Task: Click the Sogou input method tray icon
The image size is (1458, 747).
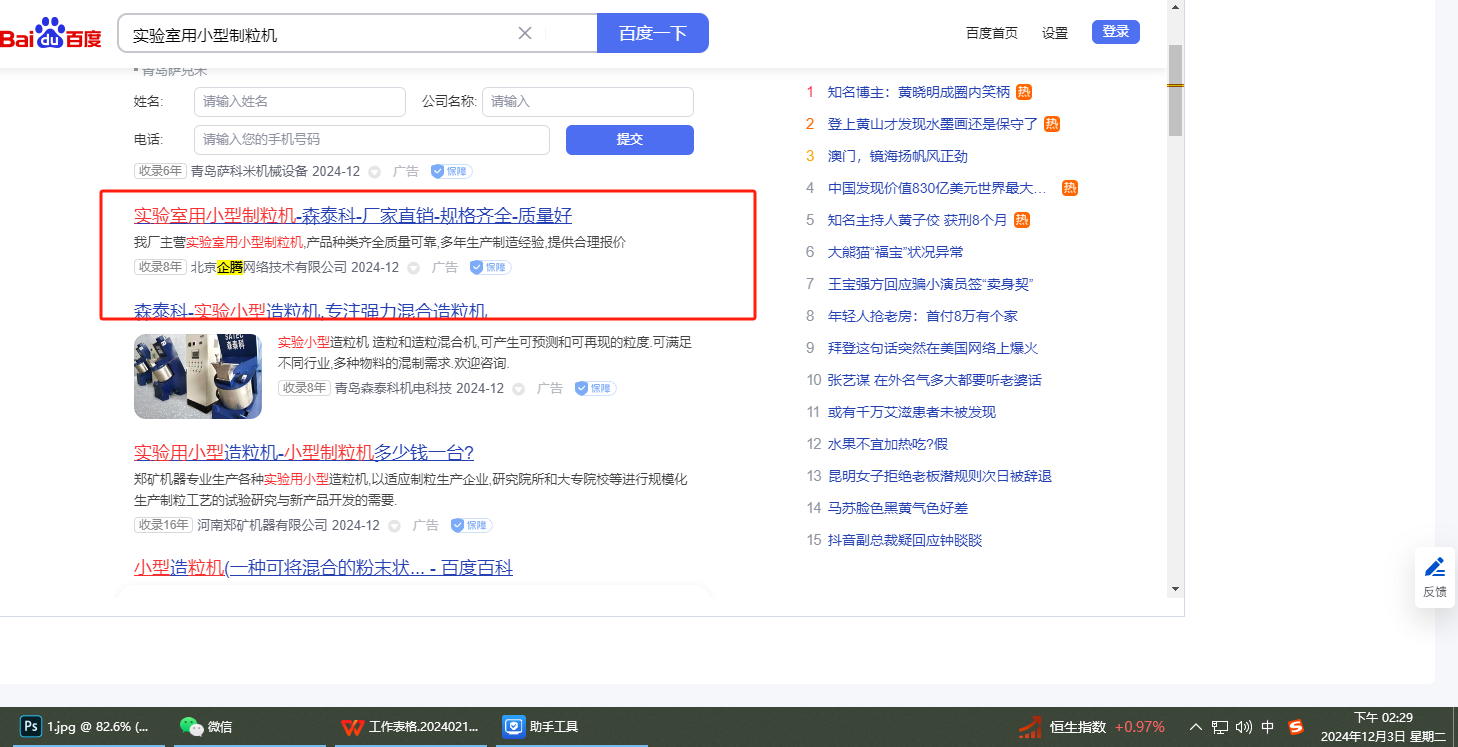Action: [x=1296, y=727]
